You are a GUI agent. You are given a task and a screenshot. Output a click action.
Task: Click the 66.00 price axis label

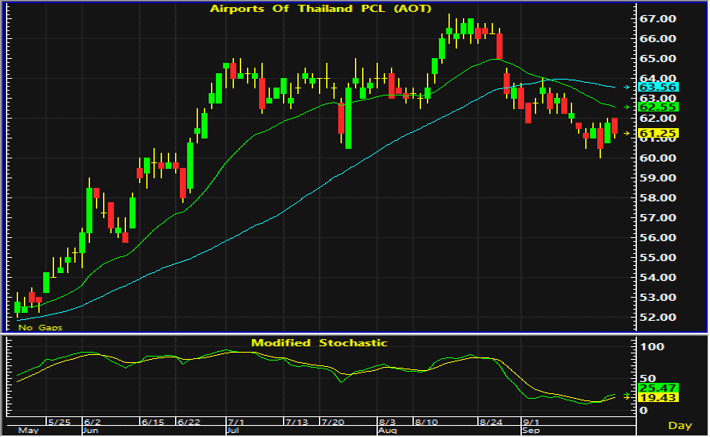[x=657, y=38]
